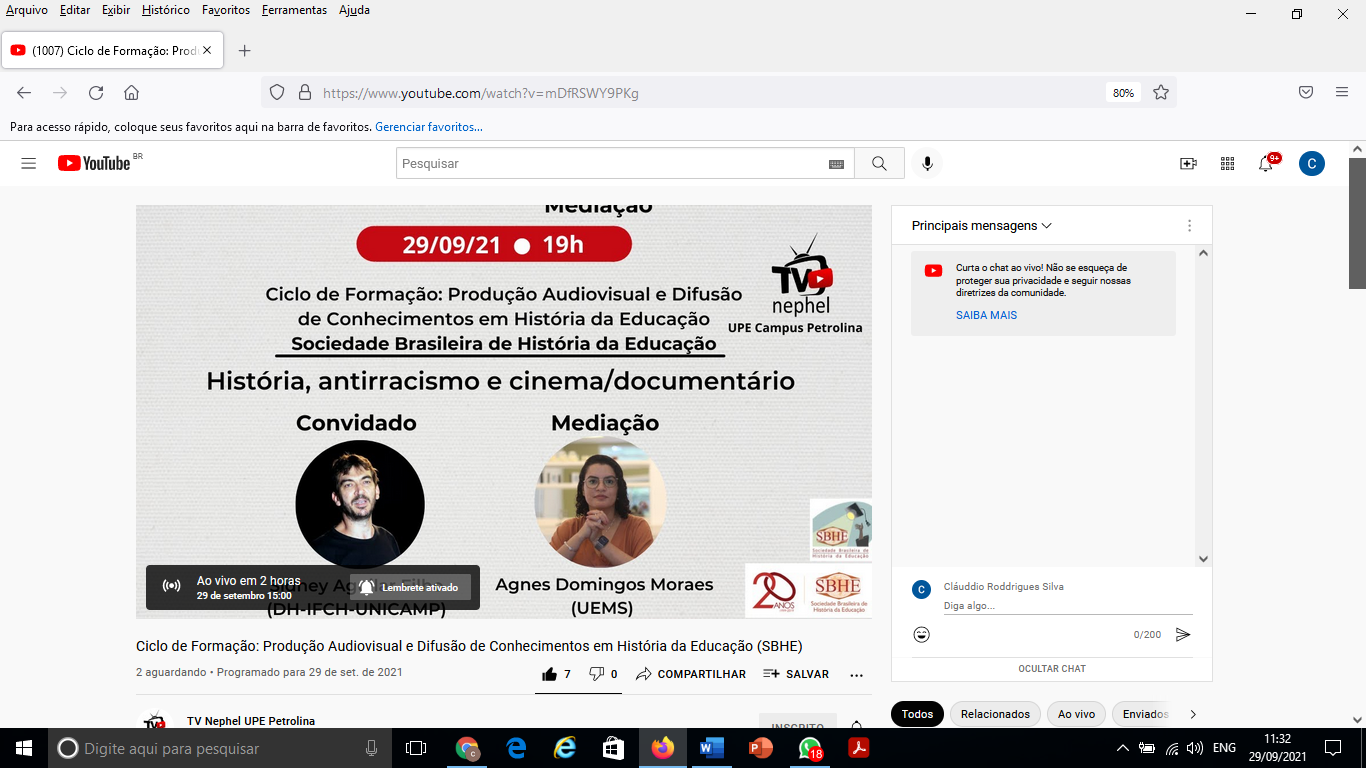Open new tab with plus button
1366x768 pixels.
244,50
